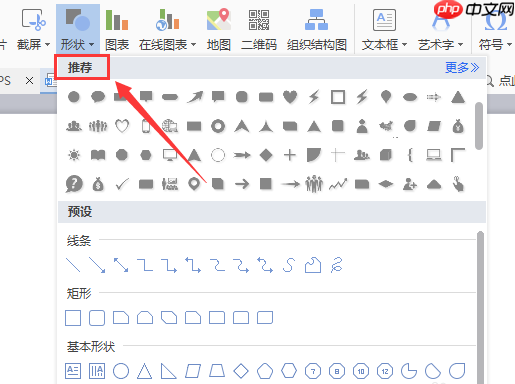Insert a chart with 图表 button
The width and height of the screenshot is (515, 384).
click(x=117, y=29)
